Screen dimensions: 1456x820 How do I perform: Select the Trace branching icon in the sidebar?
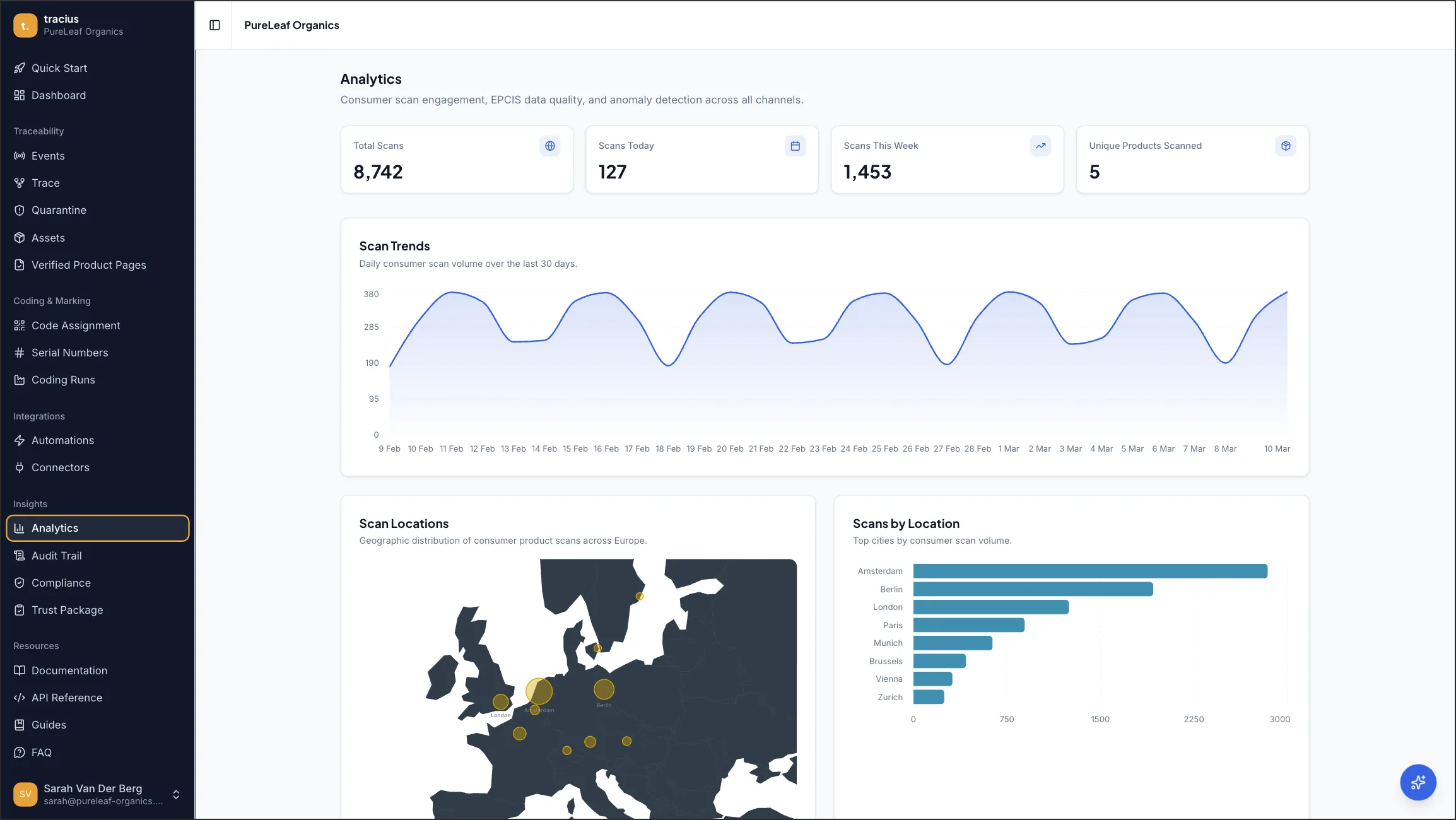[20, 183]
